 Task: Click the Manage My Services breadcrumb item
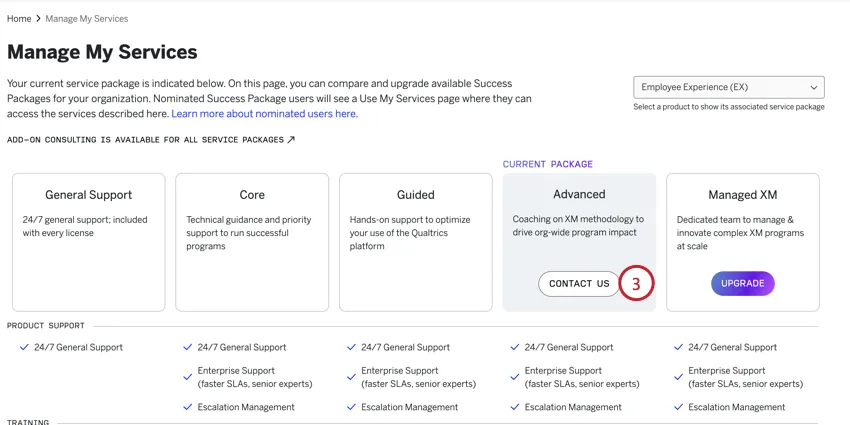pyautogui.click(x=87, y=19)
